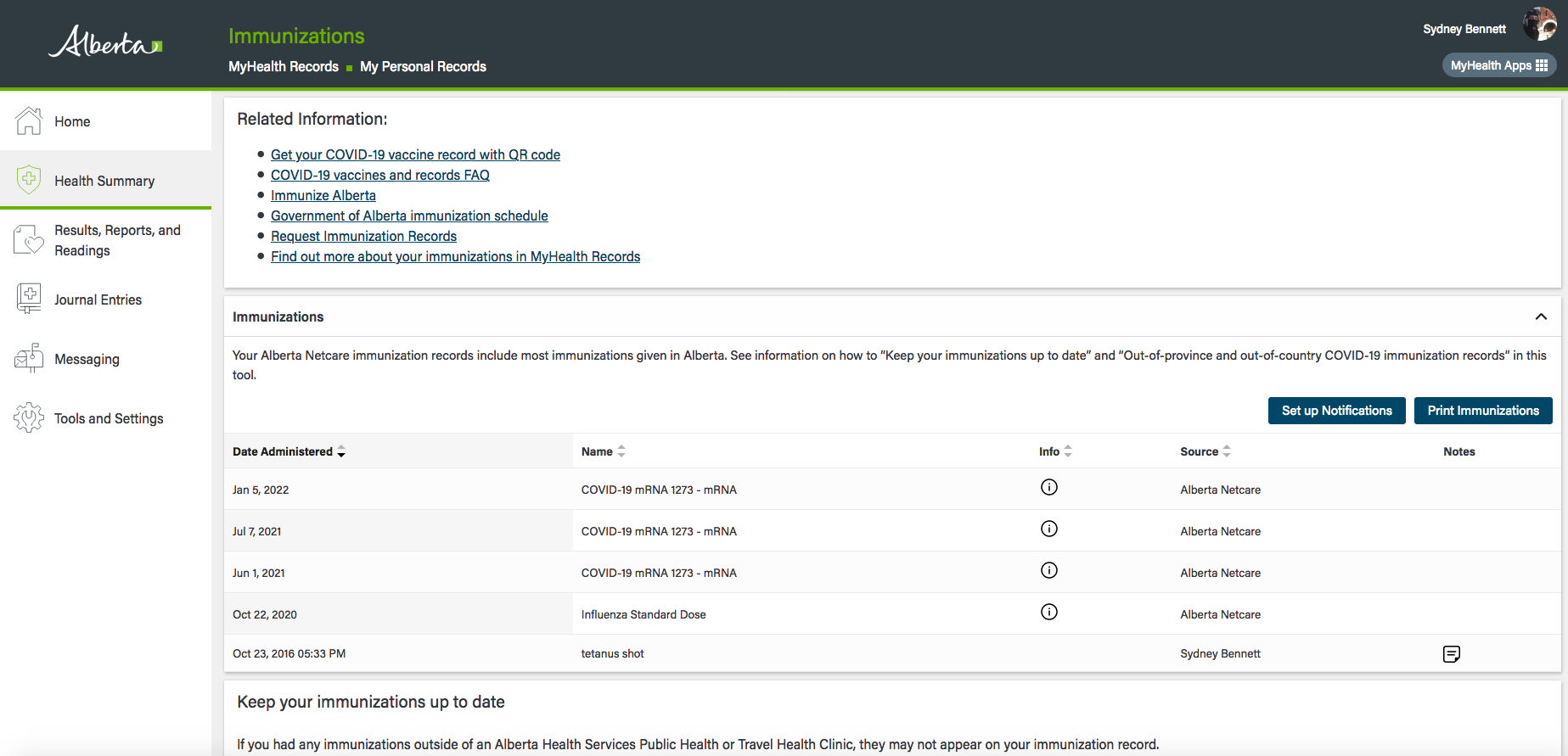Open info icon for Jan 5, 2022 vaccine

[1049, 487]
